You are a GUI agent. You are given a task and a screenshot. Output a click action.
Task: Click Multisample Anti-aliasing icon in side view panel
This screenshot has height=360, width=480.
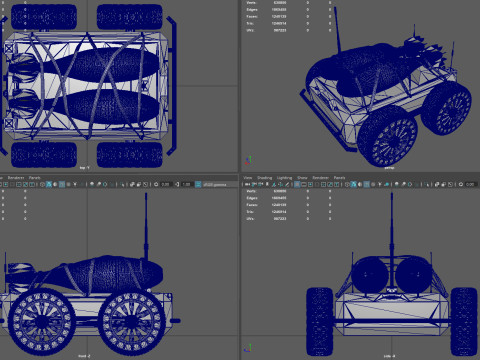[x=410, y=184]
